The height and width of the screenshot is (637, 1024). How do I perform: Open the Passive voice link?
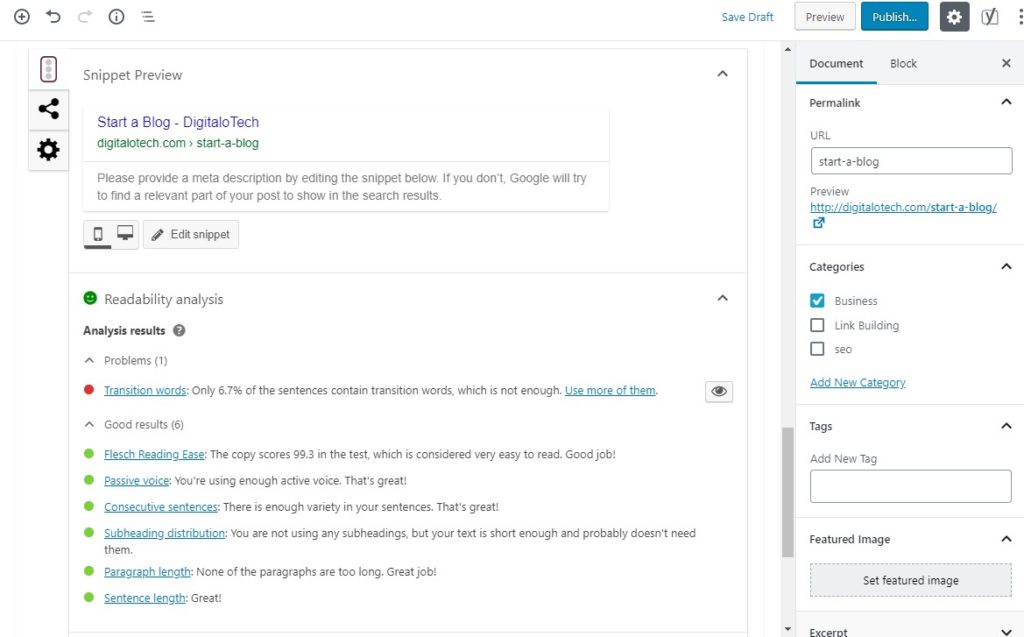pos(136,480)
